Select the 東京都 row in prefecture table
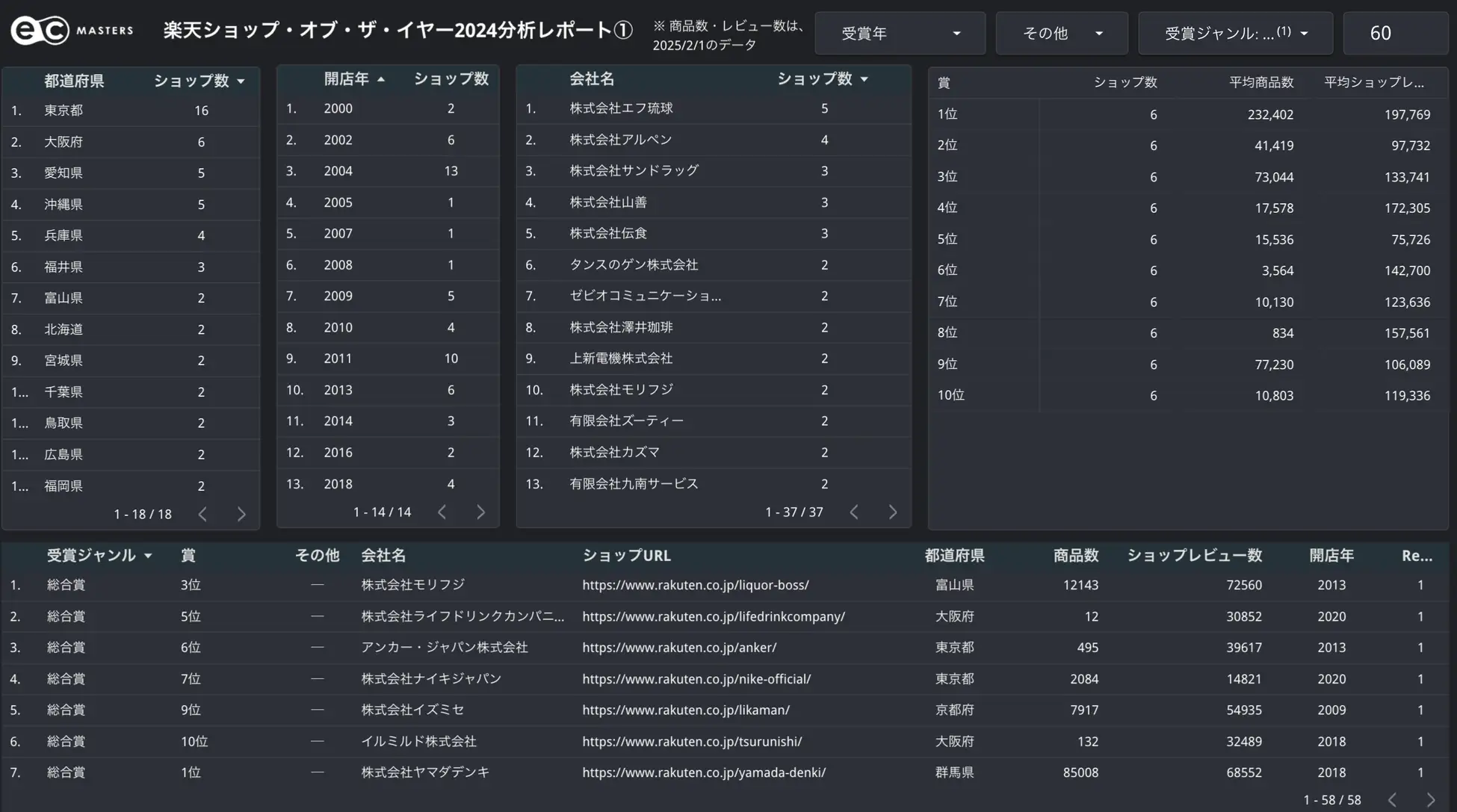The image size is (1457, 812). (64, 111)
